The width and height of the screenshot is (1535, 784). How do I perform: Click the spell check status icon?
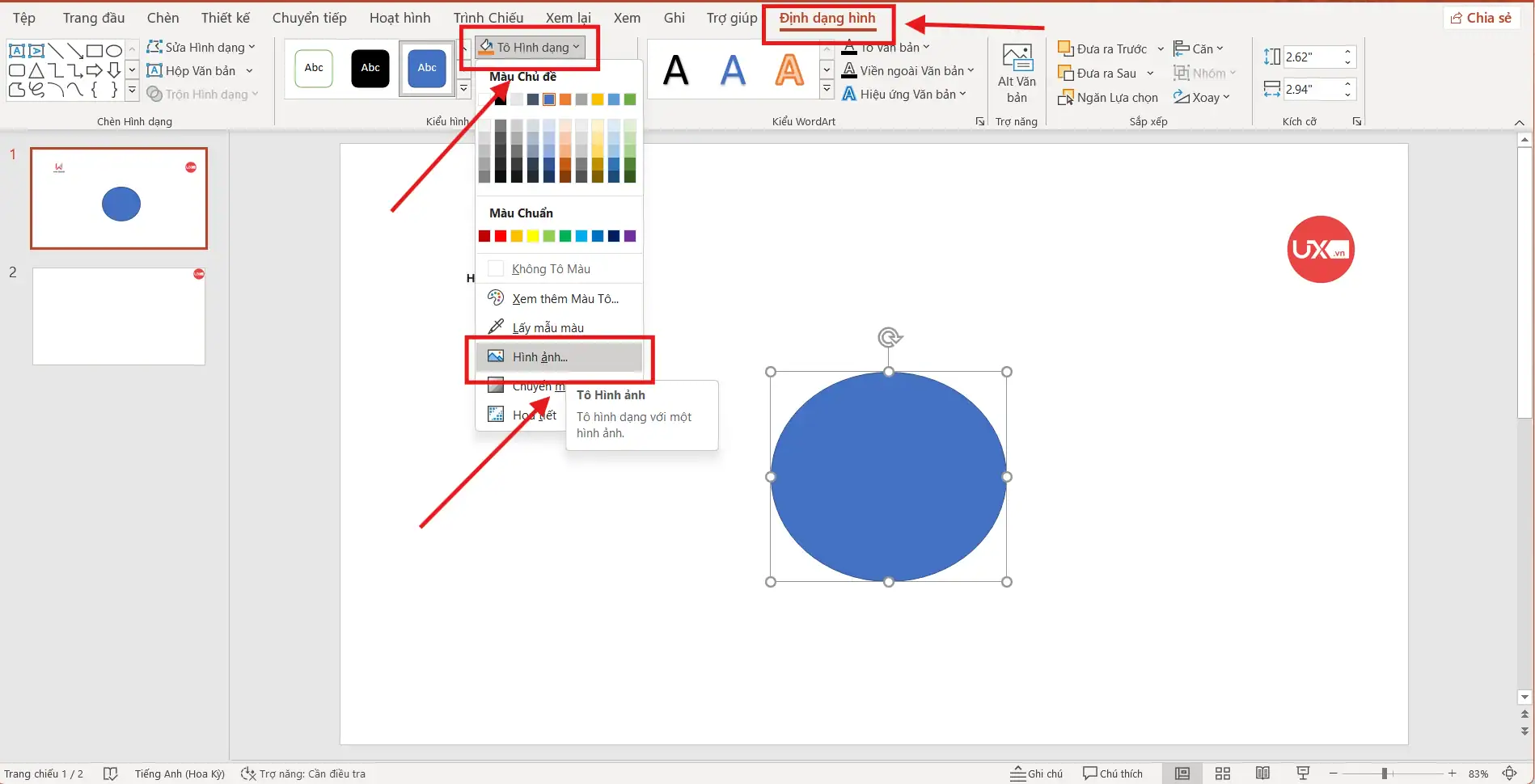tap(111, 773)
